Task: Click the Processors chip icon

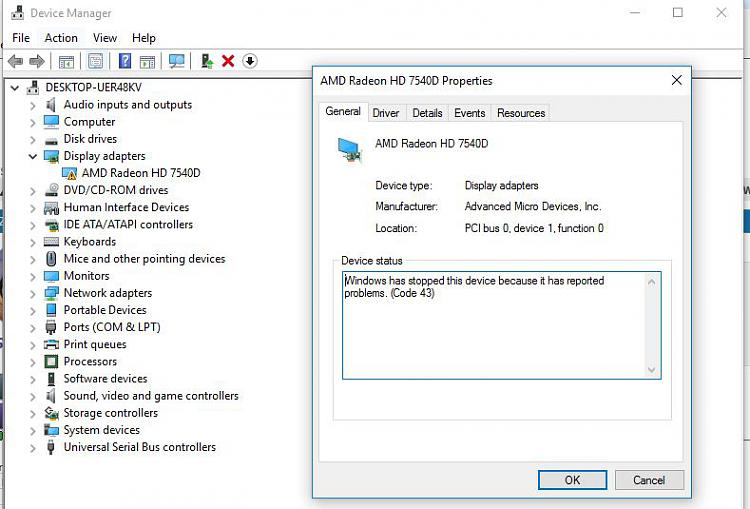Action: pos(51,362)
